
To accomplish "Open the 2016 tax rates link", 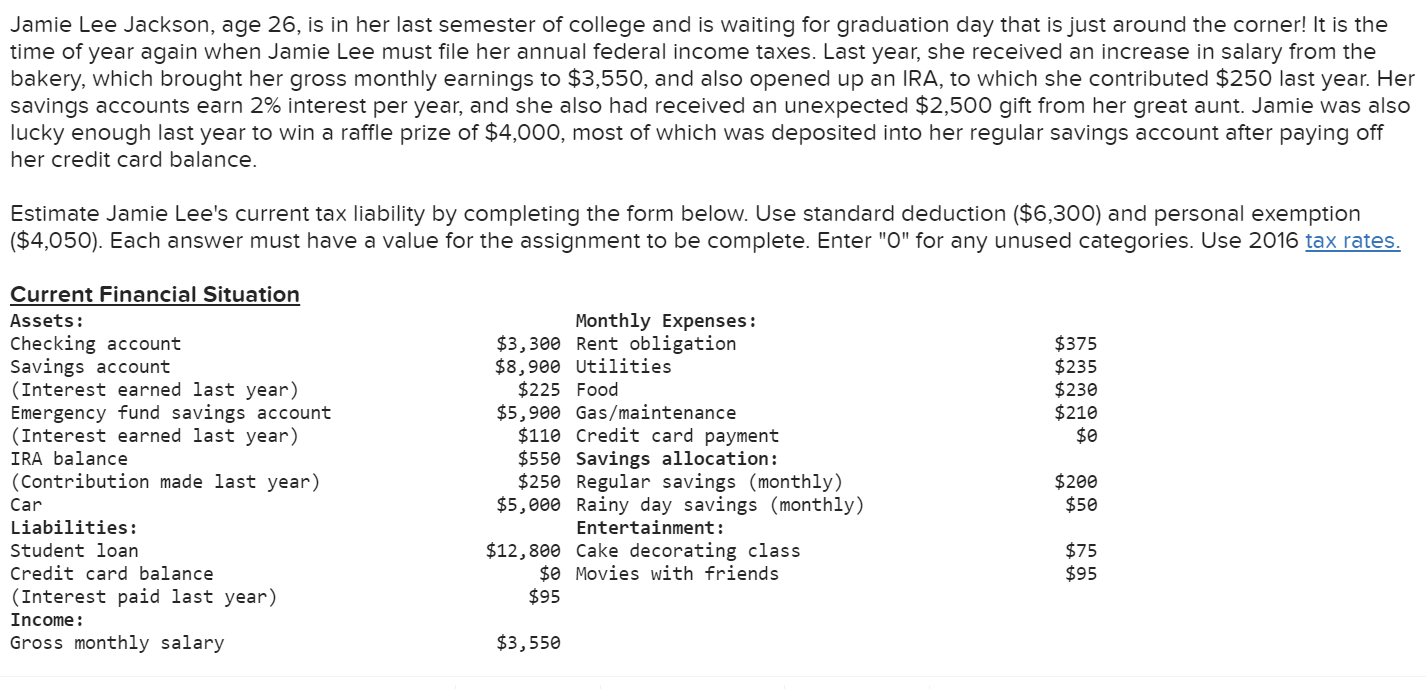I will [x=1353, y=241].
